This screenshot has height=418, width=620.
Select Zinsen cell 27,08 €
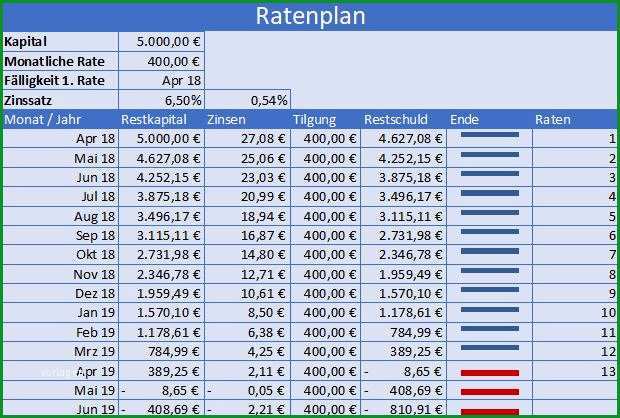[x=248, y=138]
